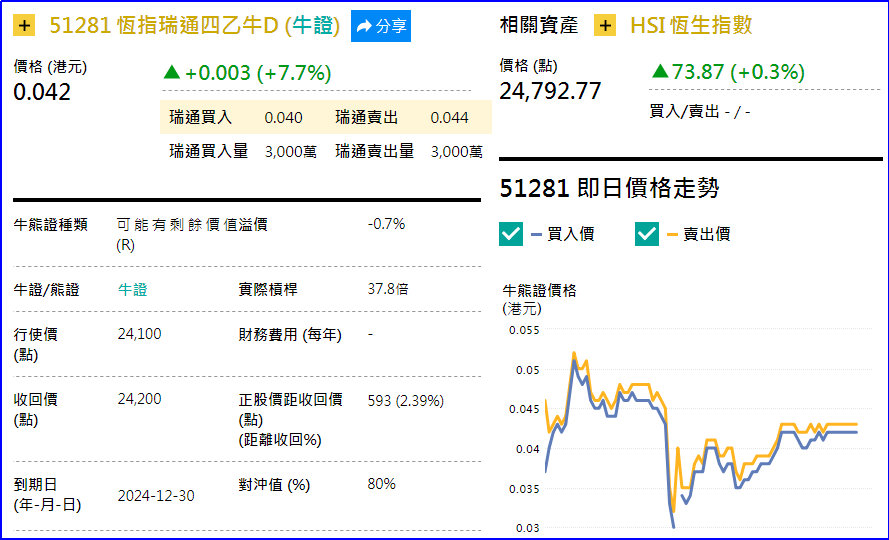Click the orange line swatch for 賣出價
Image resolution: width=889 pixels, height=540 pixels.
(x=672, y=234)
